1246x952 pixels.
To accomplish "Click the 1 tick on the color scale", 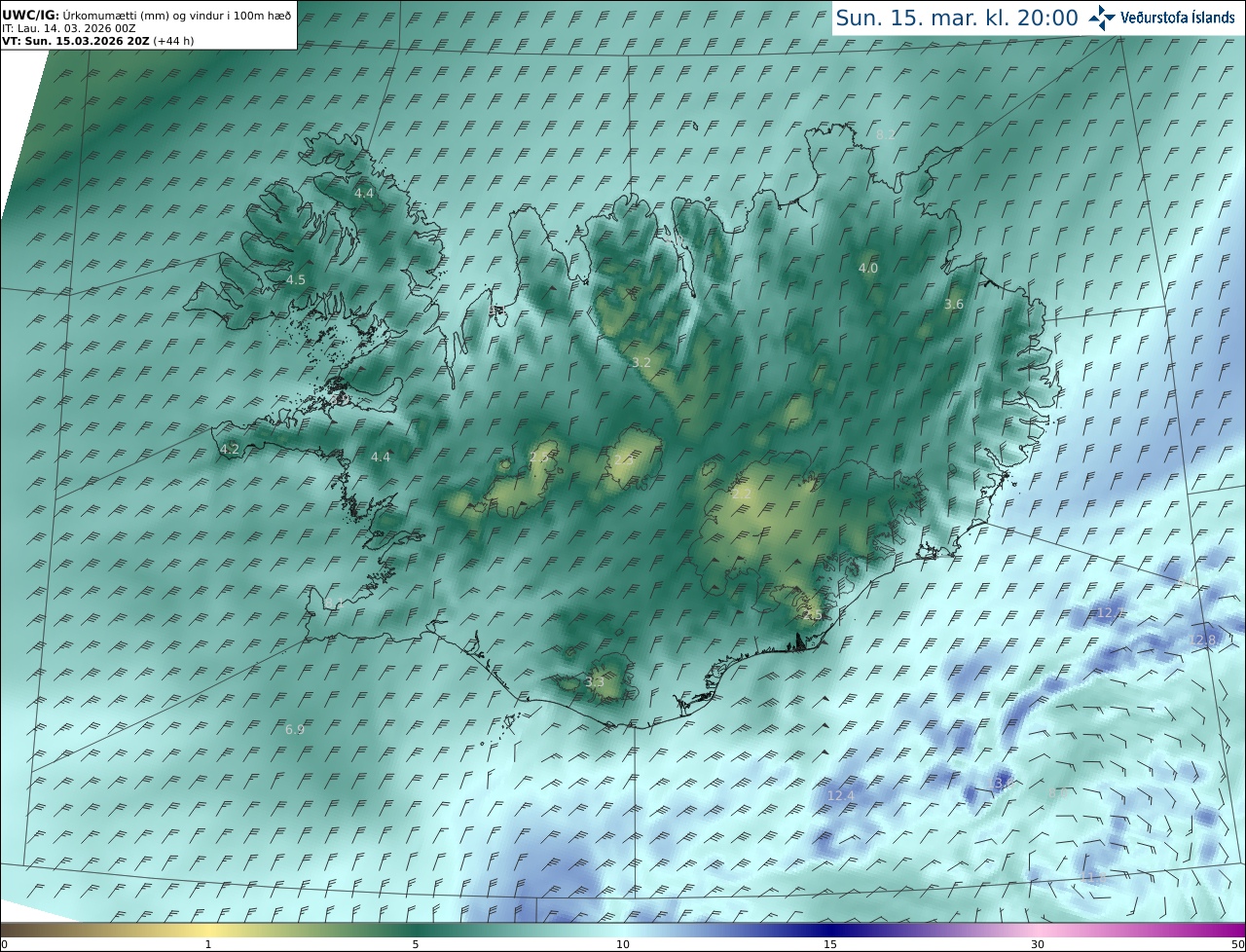I will point(208,944).
